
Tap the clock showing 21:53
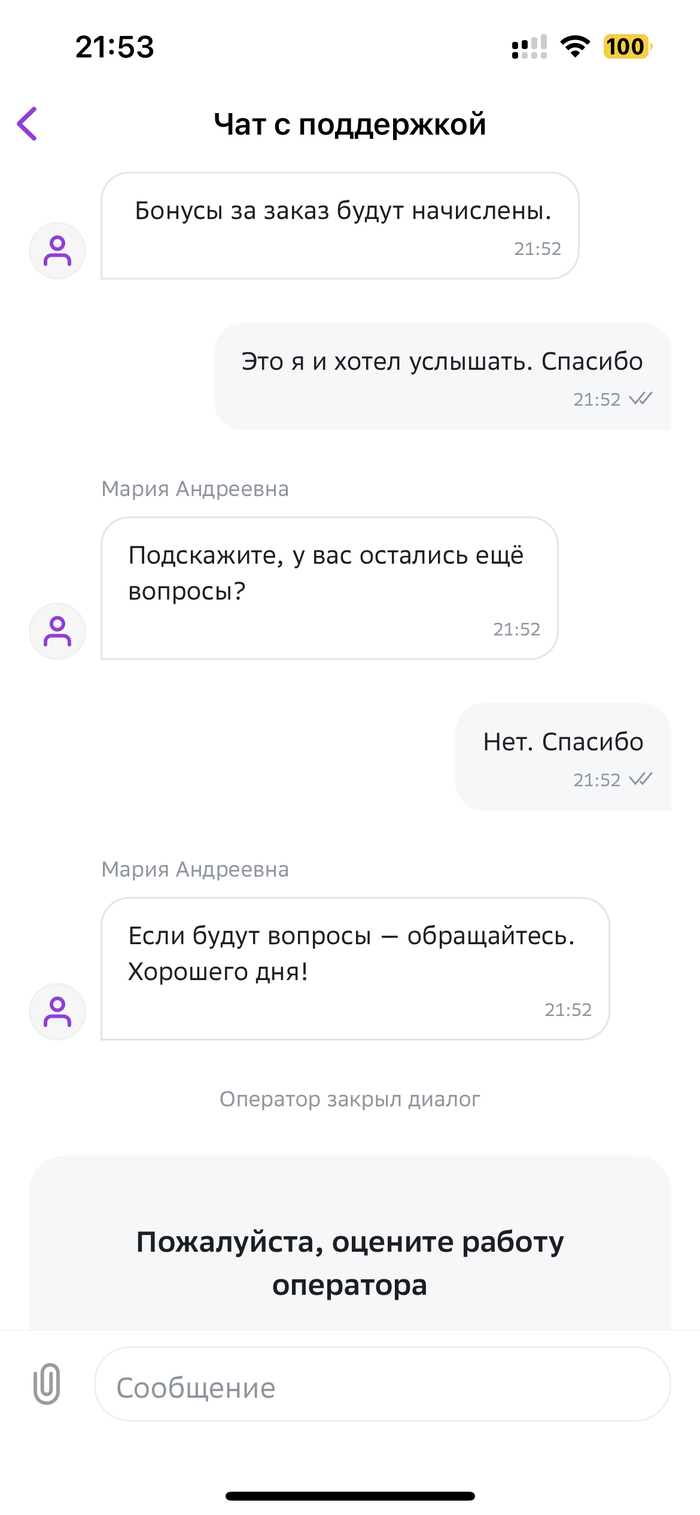pyautogui.click(x=115, y=46)
